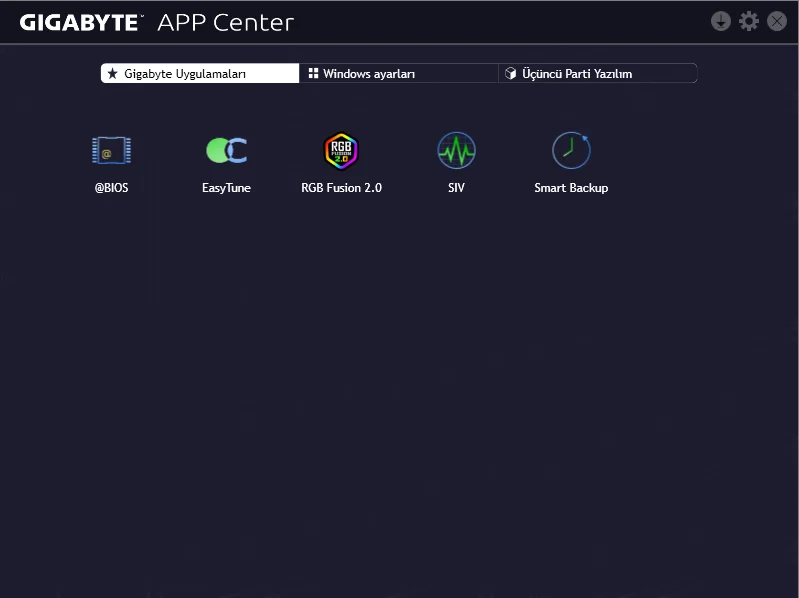Click the EasyTune text label

coord(226,188)
